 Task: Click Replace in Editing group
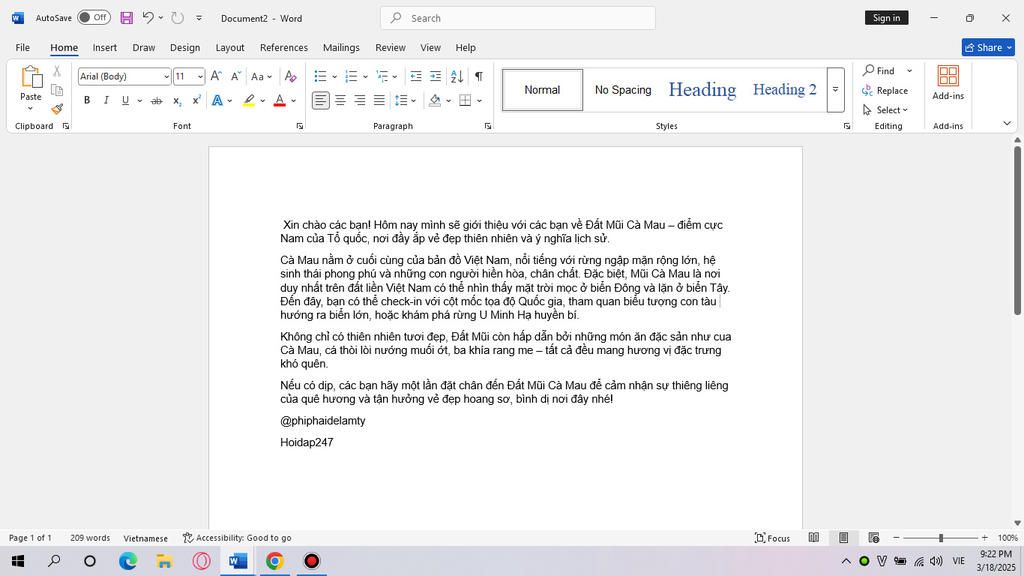click(885, 90)
